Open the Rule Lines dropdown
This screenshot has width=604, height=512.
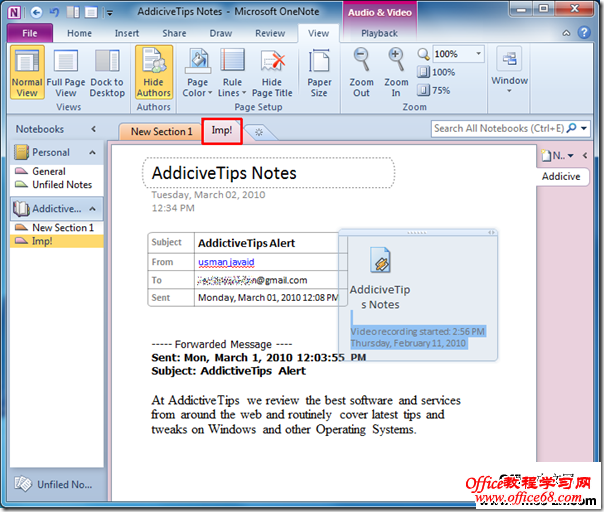coord(232,72)
